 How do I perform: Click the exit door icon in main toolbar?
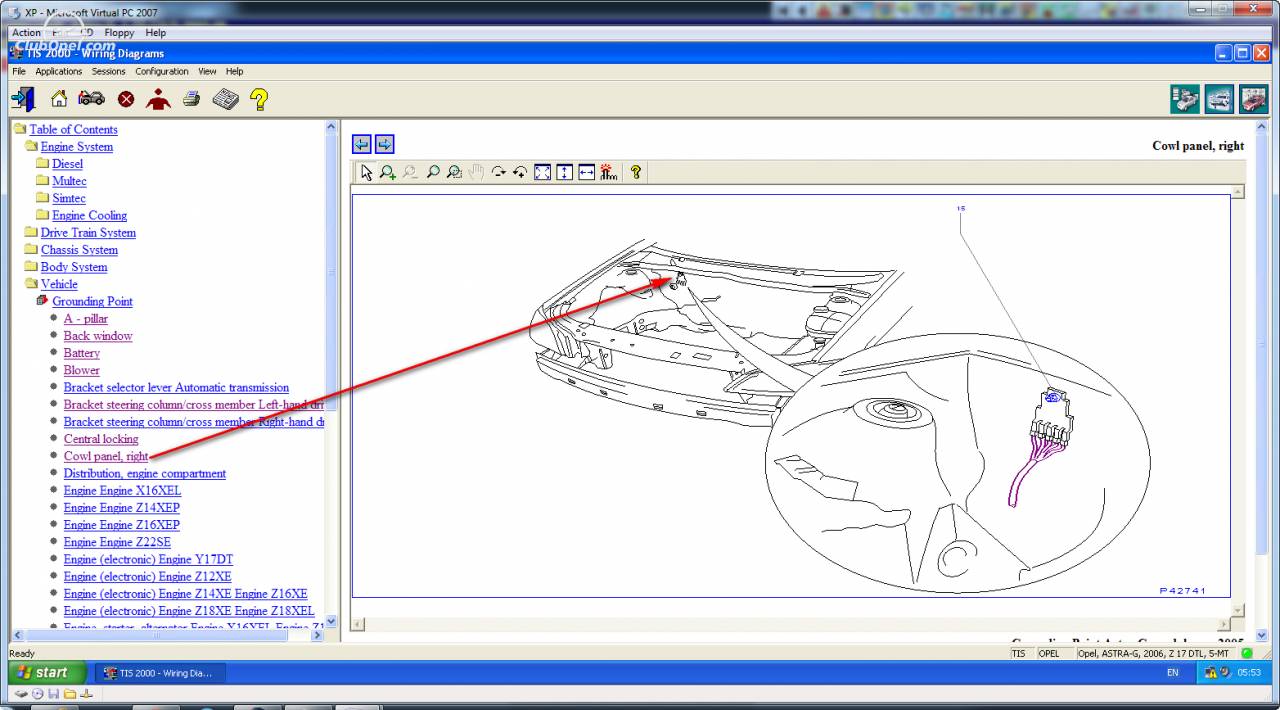pos(22,98)
